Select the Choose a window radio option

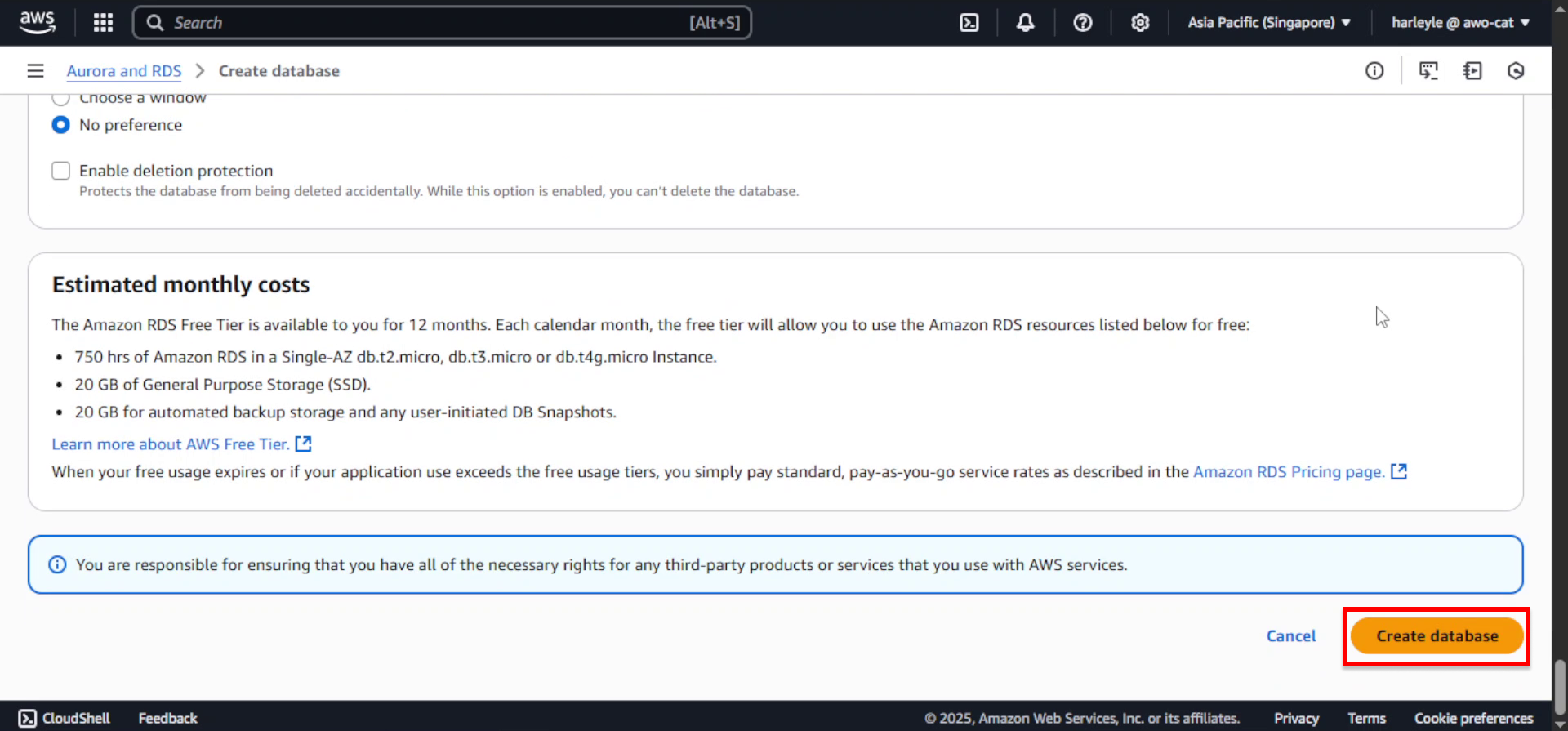click(60, 98)
